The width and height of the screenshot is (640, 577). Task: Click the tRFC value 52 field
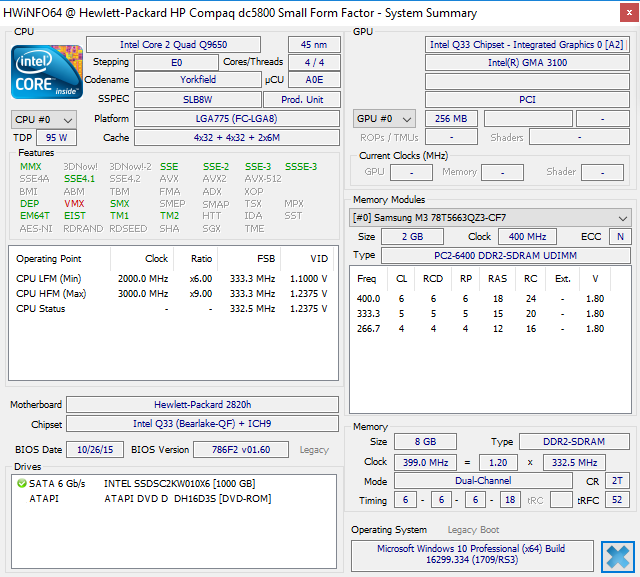tap(617, 500)
